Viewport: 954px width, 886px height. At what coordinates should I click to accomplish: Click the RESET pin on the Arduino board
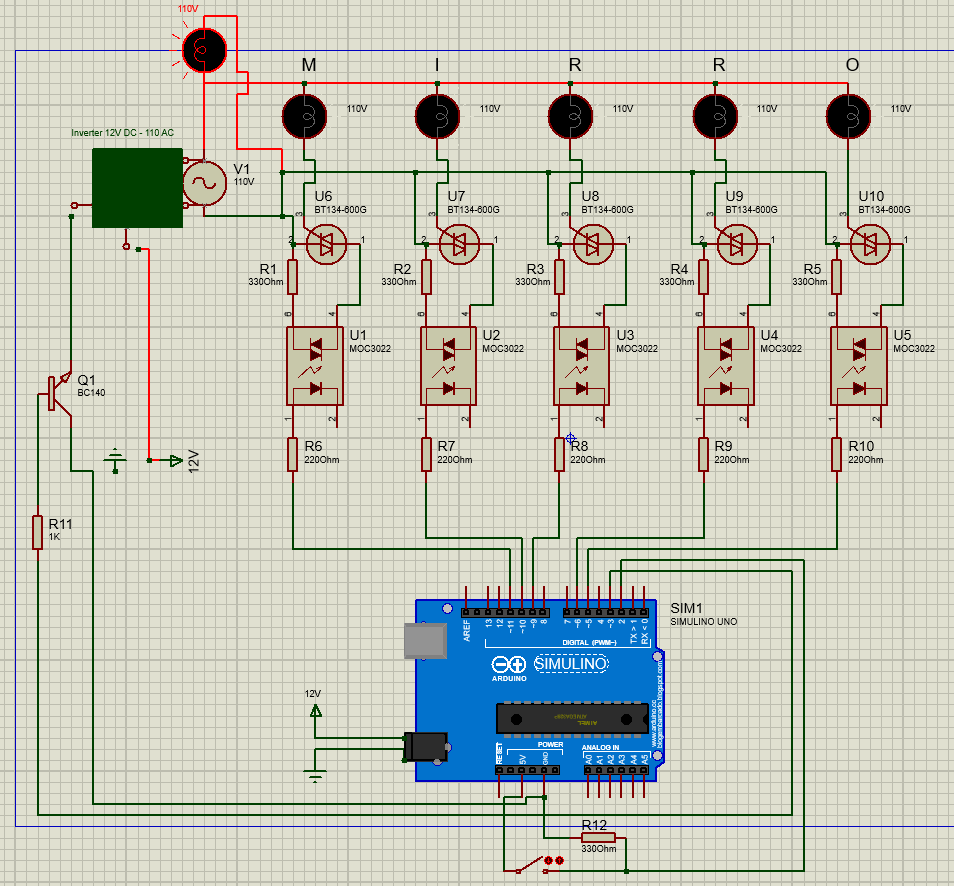pyautogui.click(x=500, y=769)
